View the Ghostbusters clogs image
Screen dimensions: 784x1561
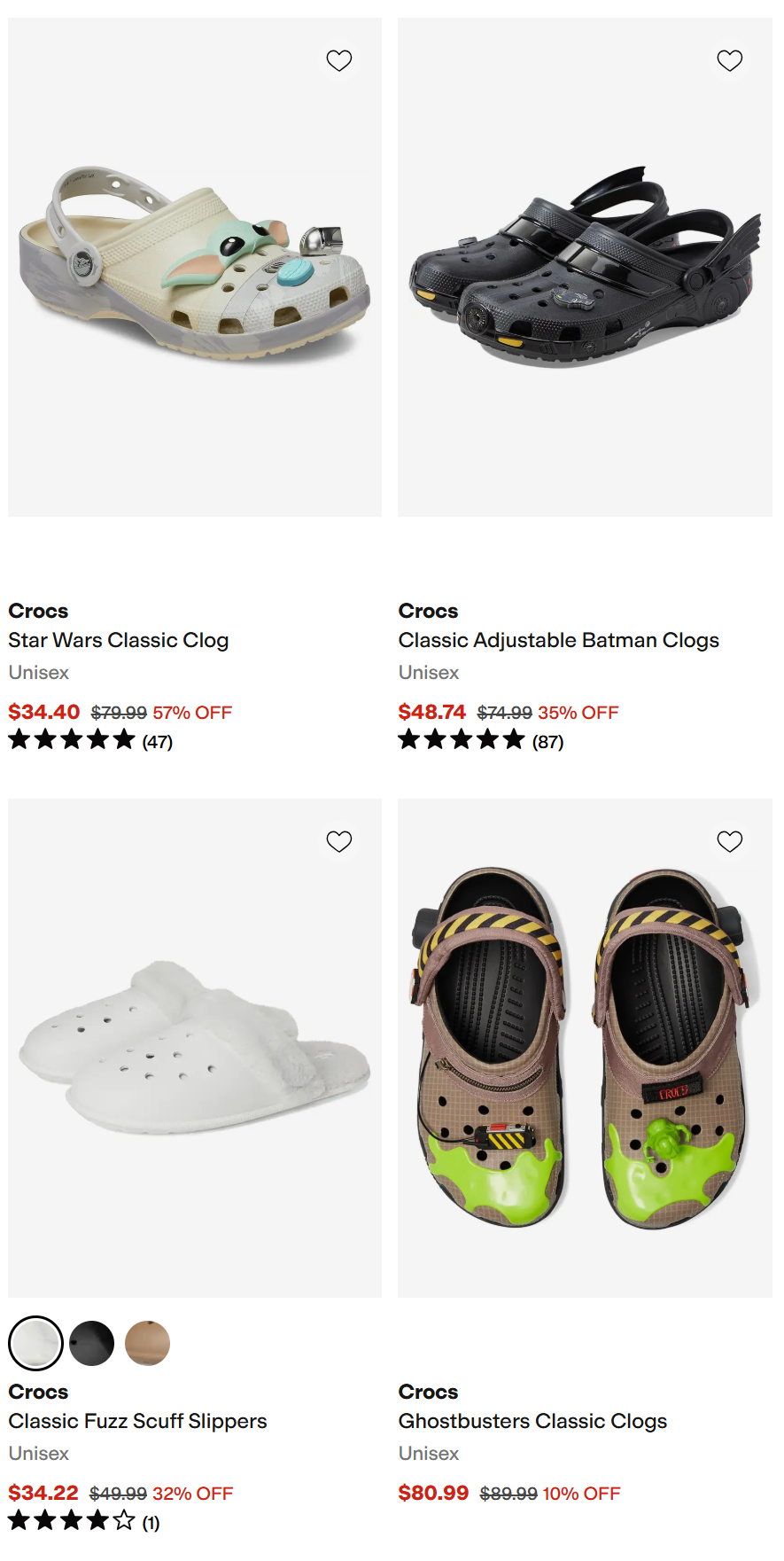click(585, 1048)
